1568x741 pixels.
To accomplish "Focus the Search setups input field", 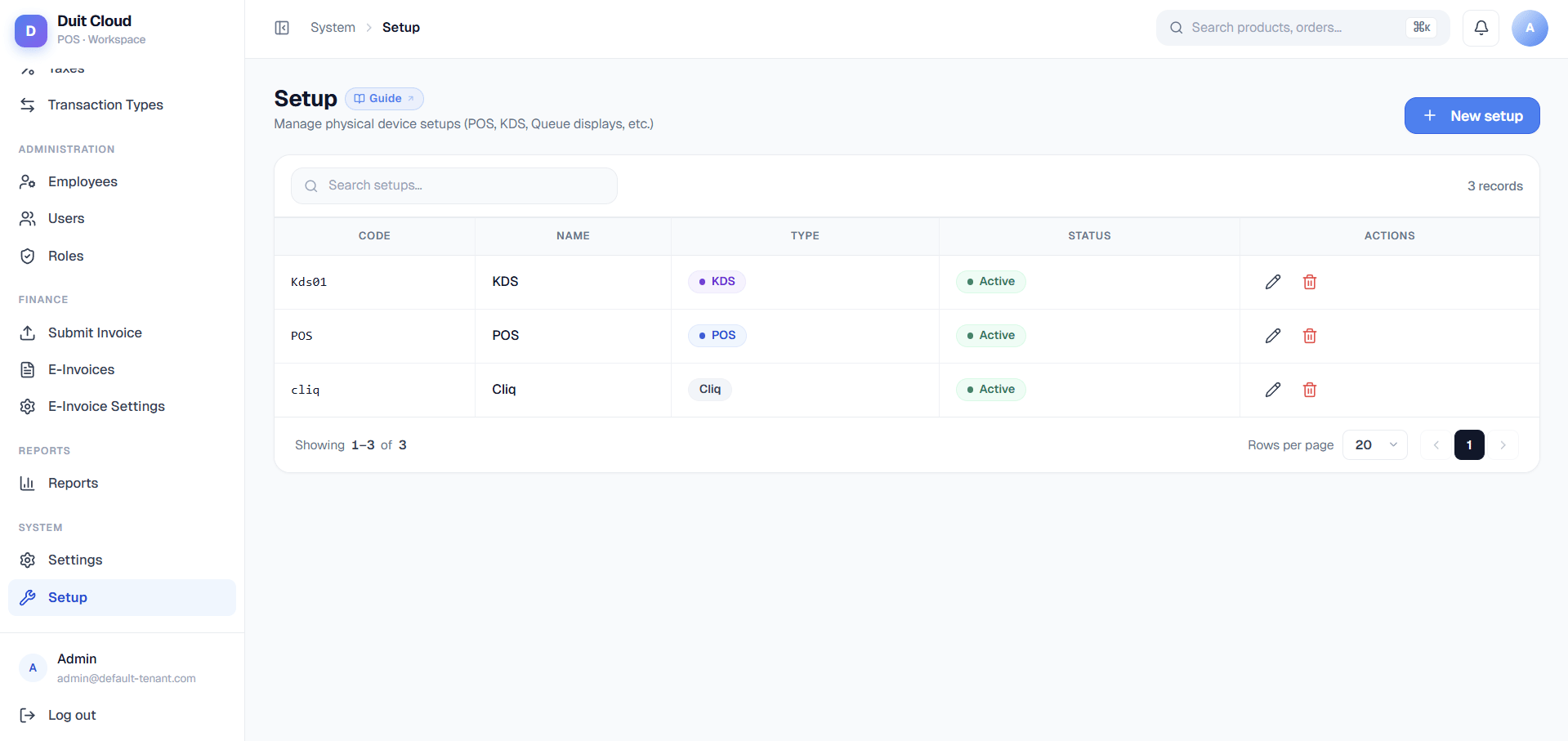I will tap(454, 186).
